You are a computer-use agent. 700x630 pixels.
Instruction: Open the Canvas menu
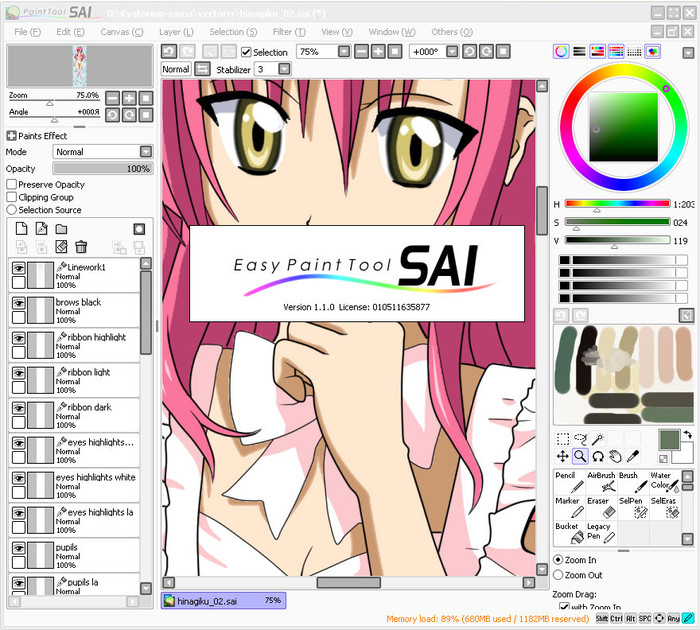pos(121,32)
